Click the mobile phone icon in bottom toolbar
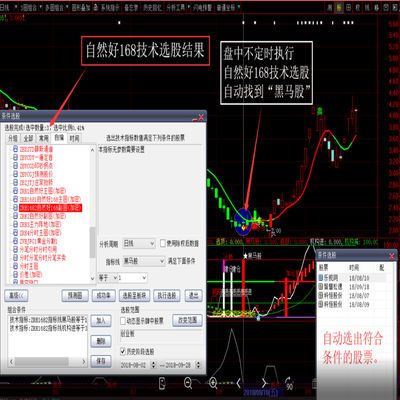The height and width of the screenshot is (400, 400). point(162,383)
